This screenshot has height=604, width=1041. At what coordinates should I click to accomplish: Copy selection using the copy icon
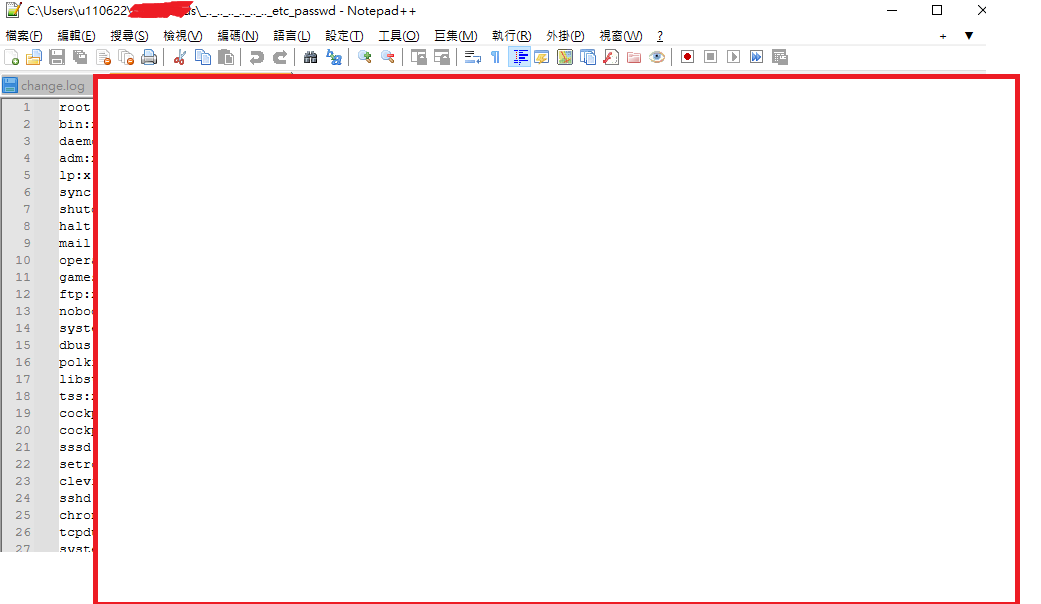pos(202,57)
